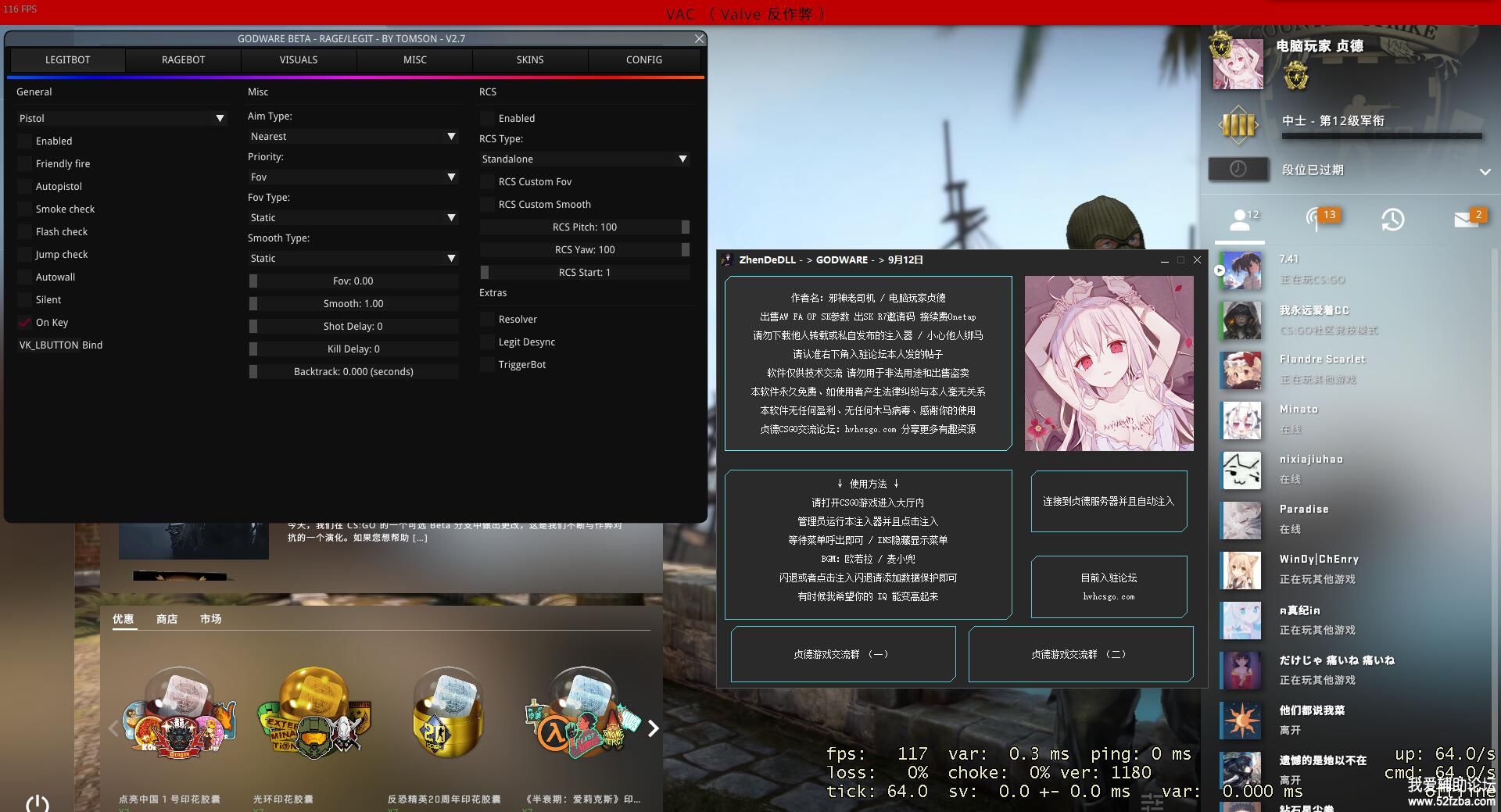Open the 商店 store tab
Image resolution: width=1501 pixels, height=812 pixels.
pyautogui.click(x=167, y=619)
